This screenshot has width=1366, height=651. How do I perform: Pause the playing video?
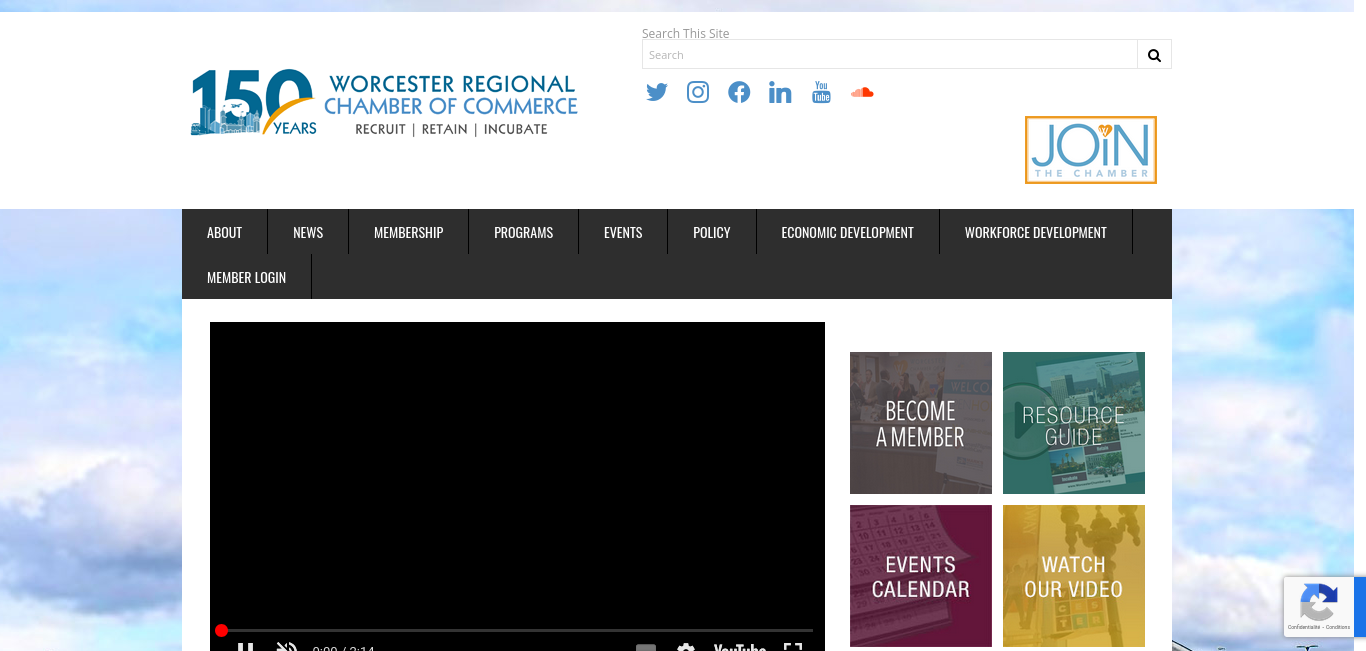(x=245, y=646)
